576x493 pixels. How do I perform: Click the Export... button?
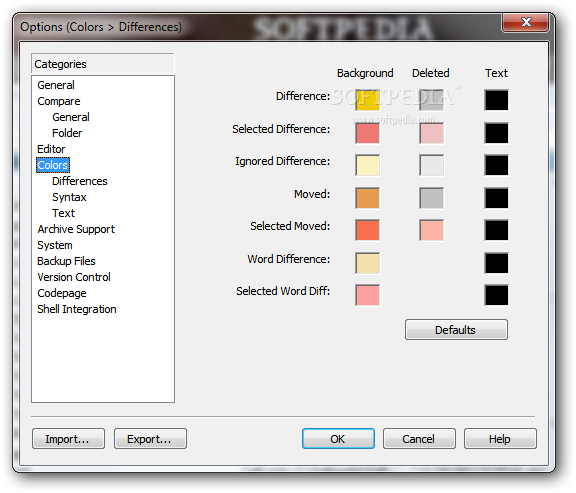point(150,439)
